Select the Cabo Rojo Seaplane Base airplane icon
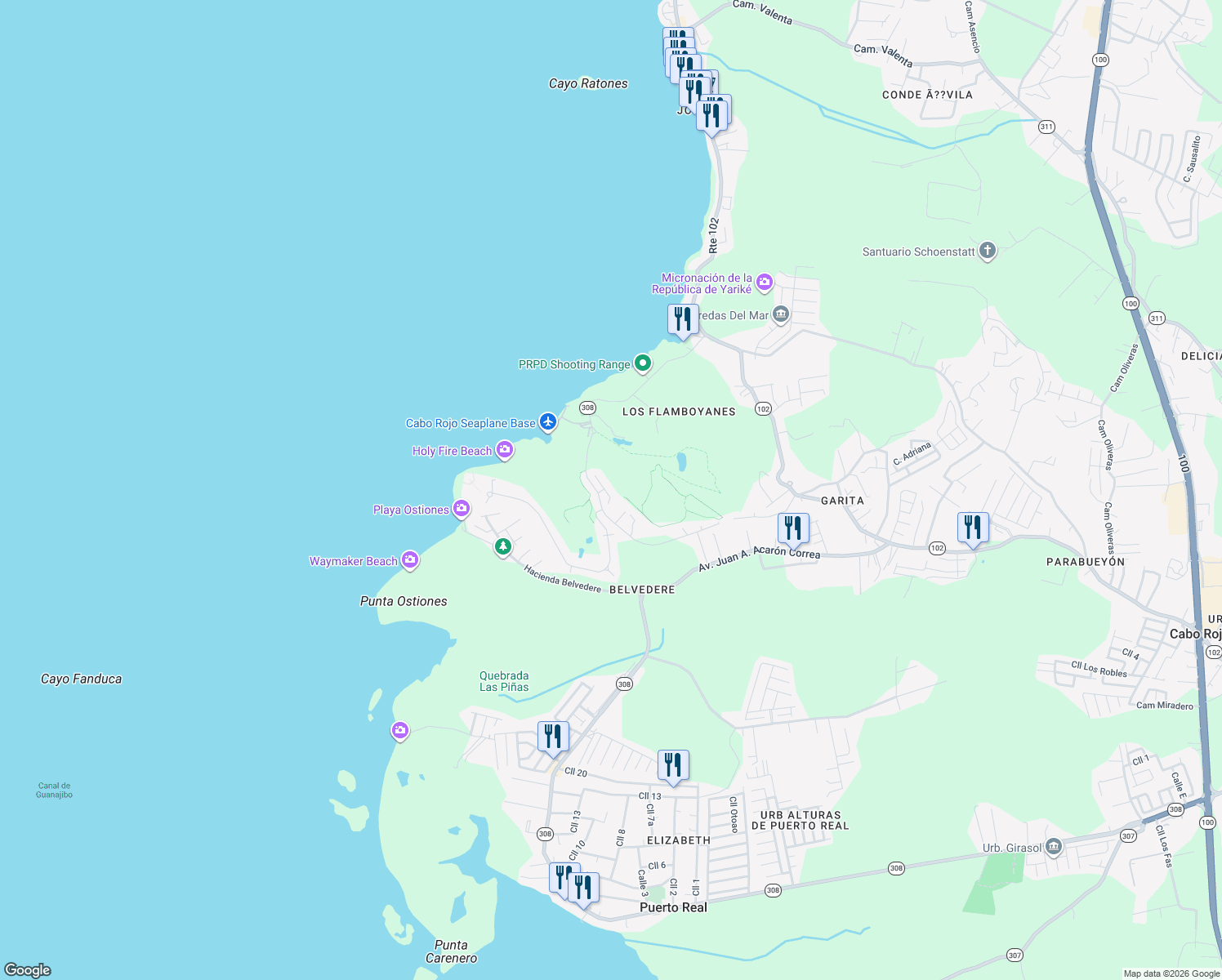This screenshot has width=1222, height=980. coord(548,422)
